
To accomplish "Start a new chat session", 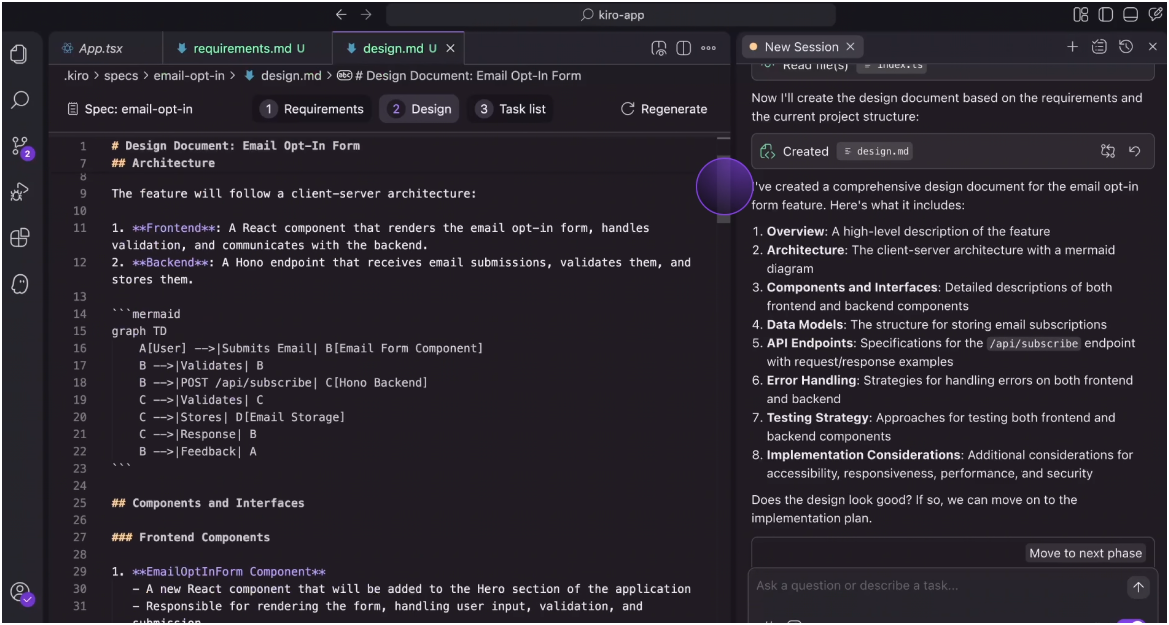I will (x=1072, y=47).
